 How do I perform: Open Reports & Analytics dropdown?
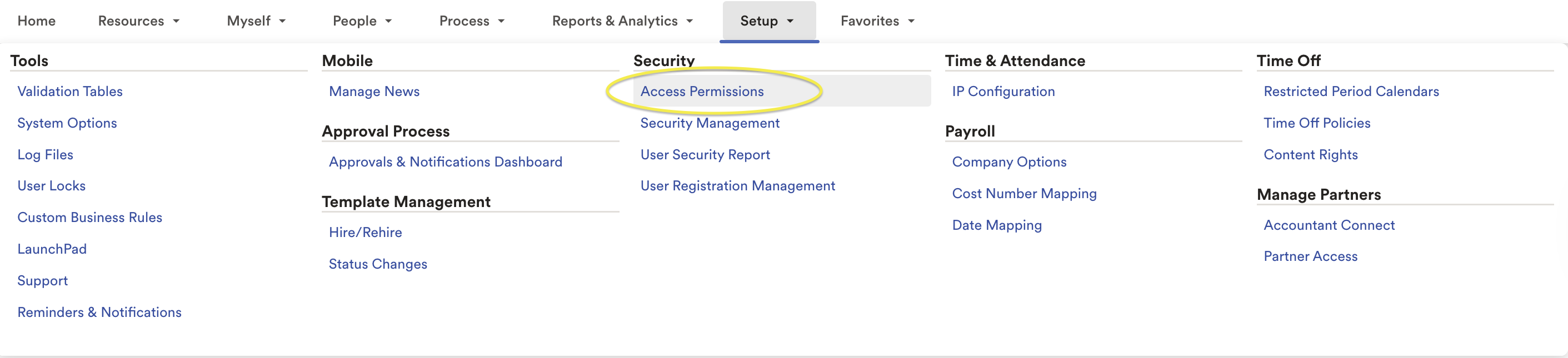tap(622, 21)
